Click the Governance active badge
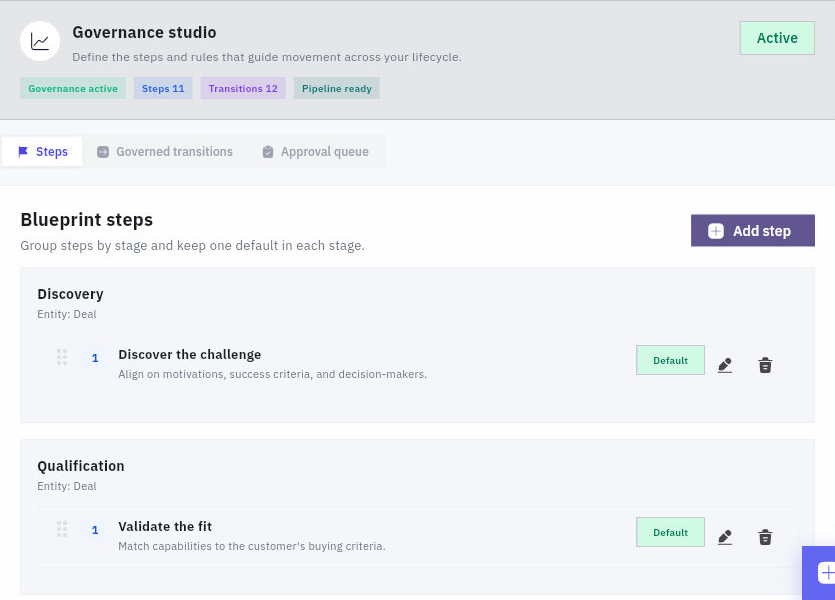 (x=73, y=88)
